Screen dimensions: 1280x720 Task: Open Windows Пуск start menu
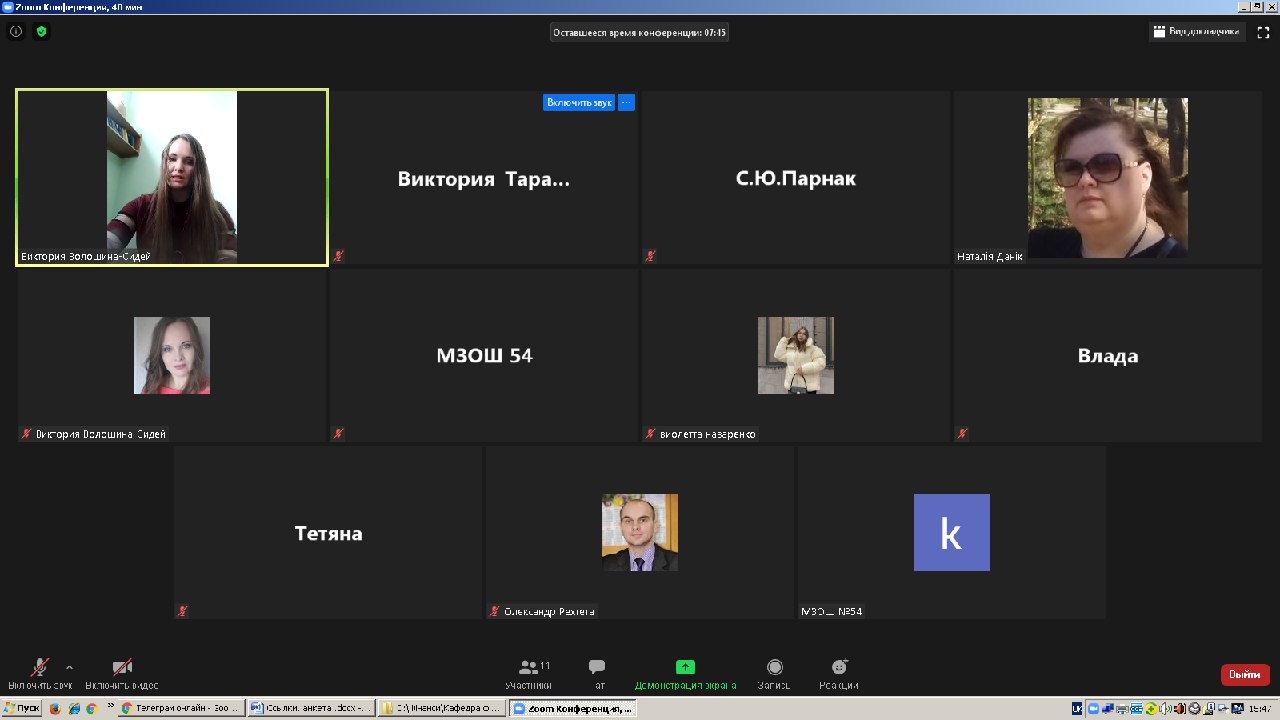click(21, 708)
